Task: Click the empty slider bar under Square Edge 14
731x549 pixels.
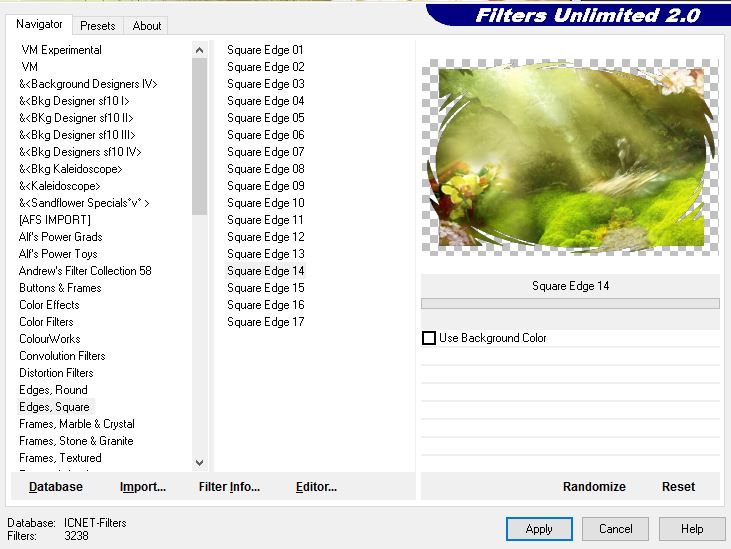Action: [570, 304]
